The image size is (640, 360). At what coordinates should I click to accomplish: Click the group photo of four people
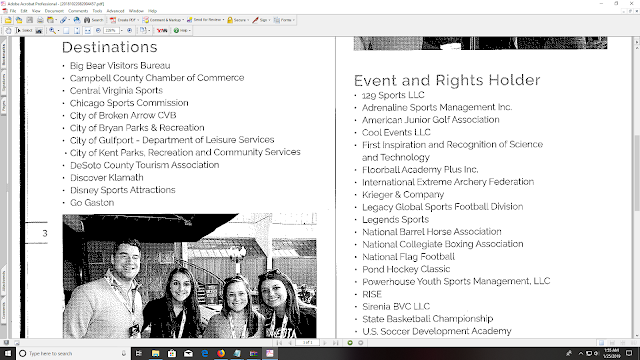tap(189, 276)
